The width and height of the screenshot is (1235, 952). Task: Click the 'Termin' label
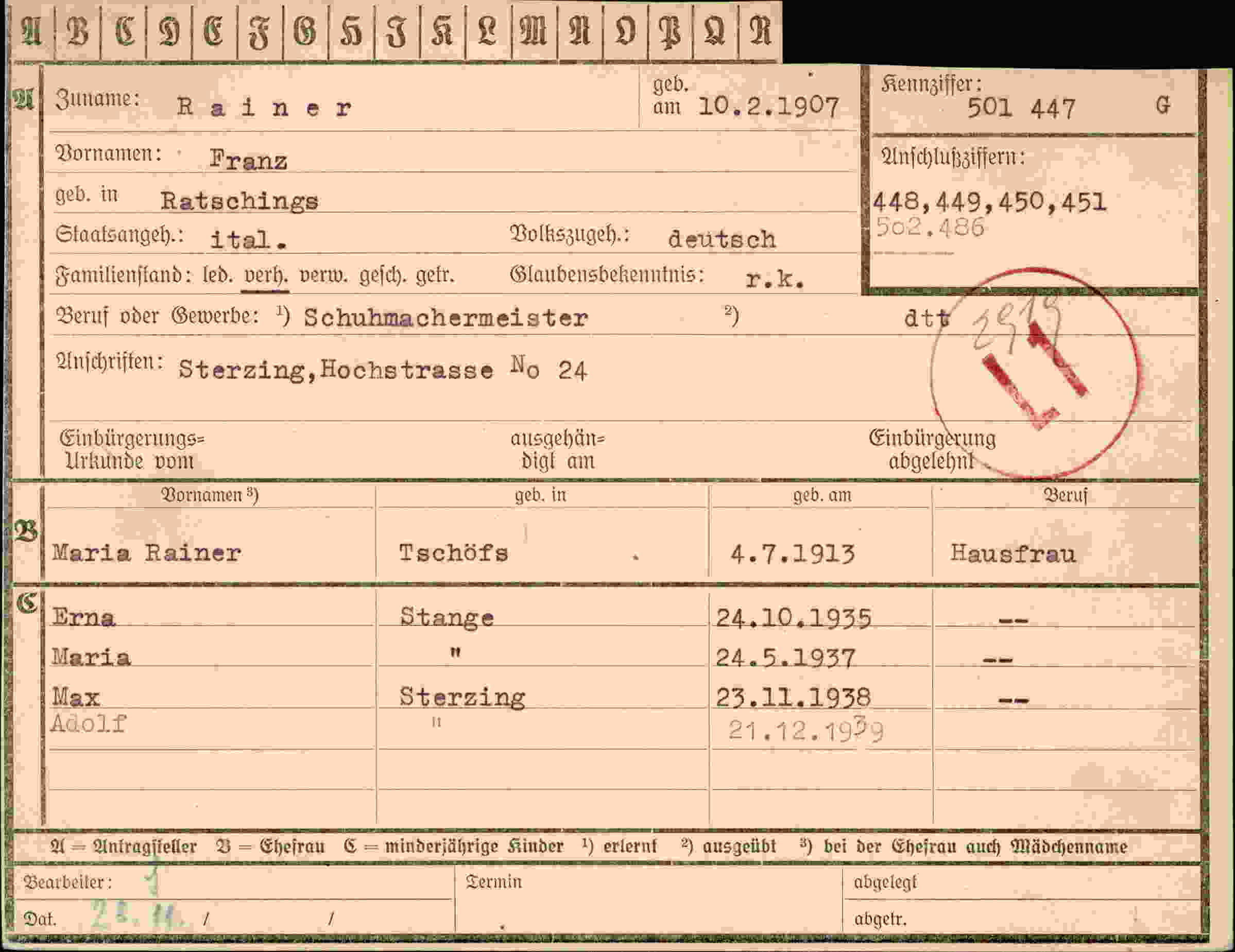(494, 881)
